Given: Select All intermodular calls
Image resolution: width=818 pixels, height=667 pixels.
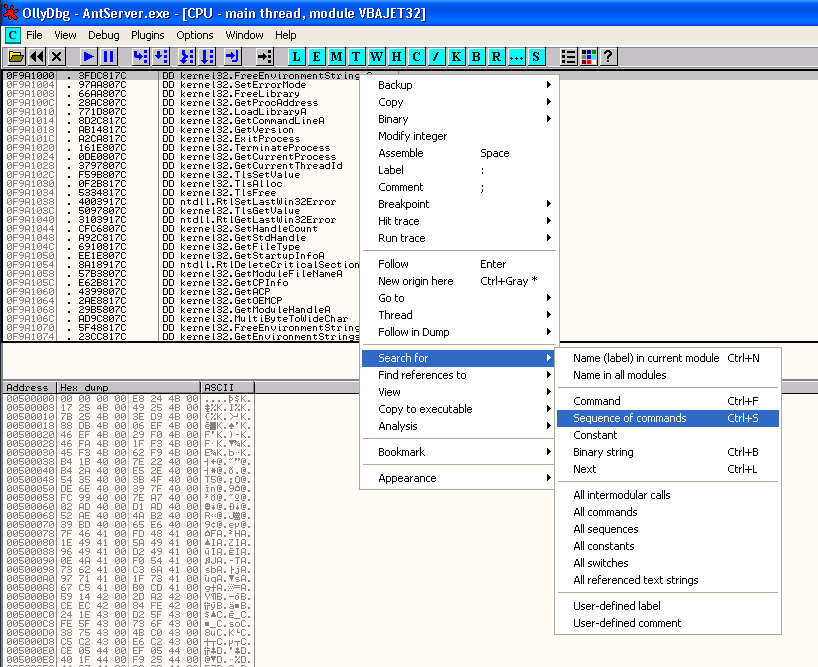Looking at the screenshot, I should click(x=668, y=495).
